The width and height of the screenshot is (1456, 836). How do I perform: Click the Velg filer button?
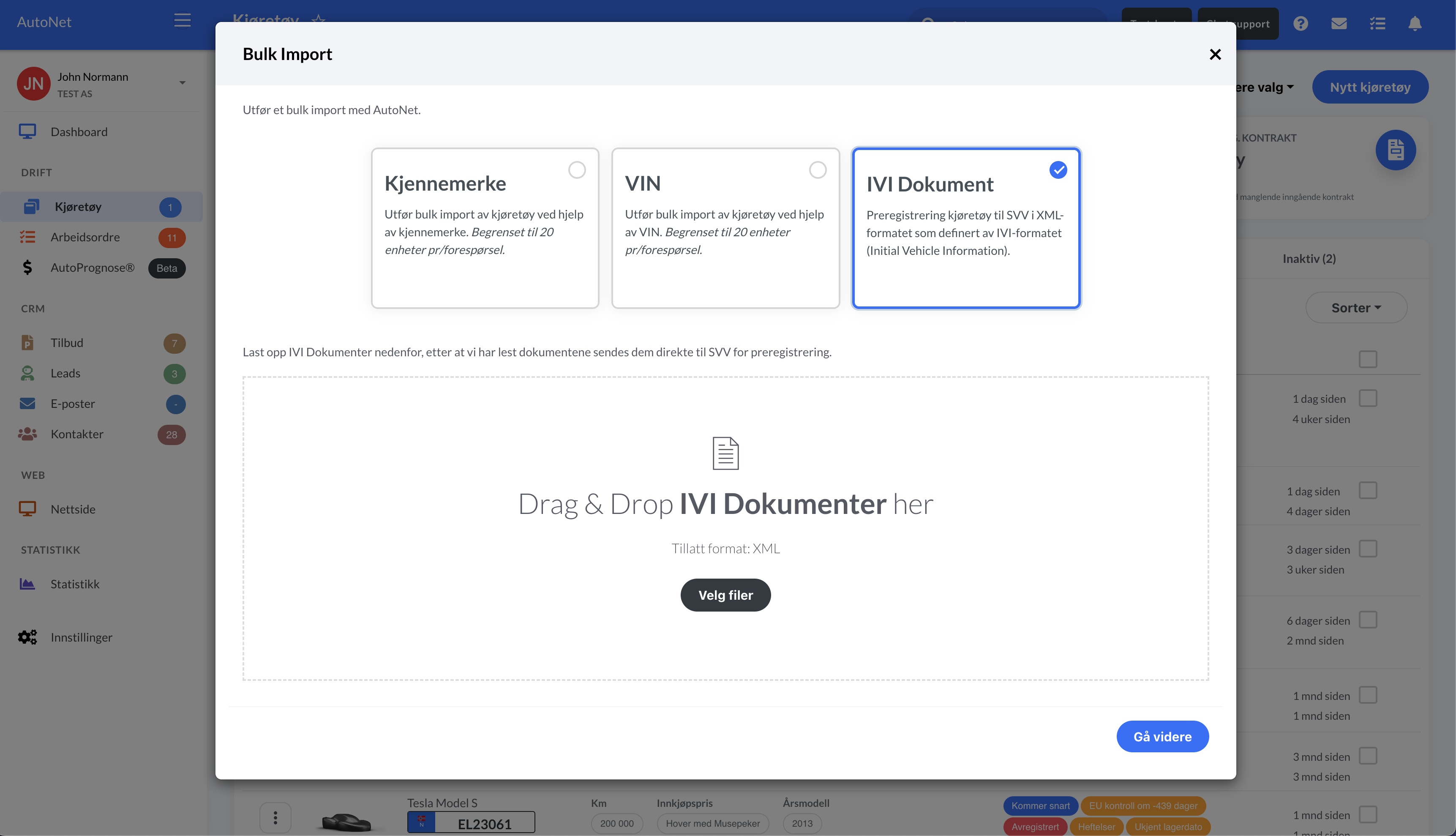click(725, 595)
